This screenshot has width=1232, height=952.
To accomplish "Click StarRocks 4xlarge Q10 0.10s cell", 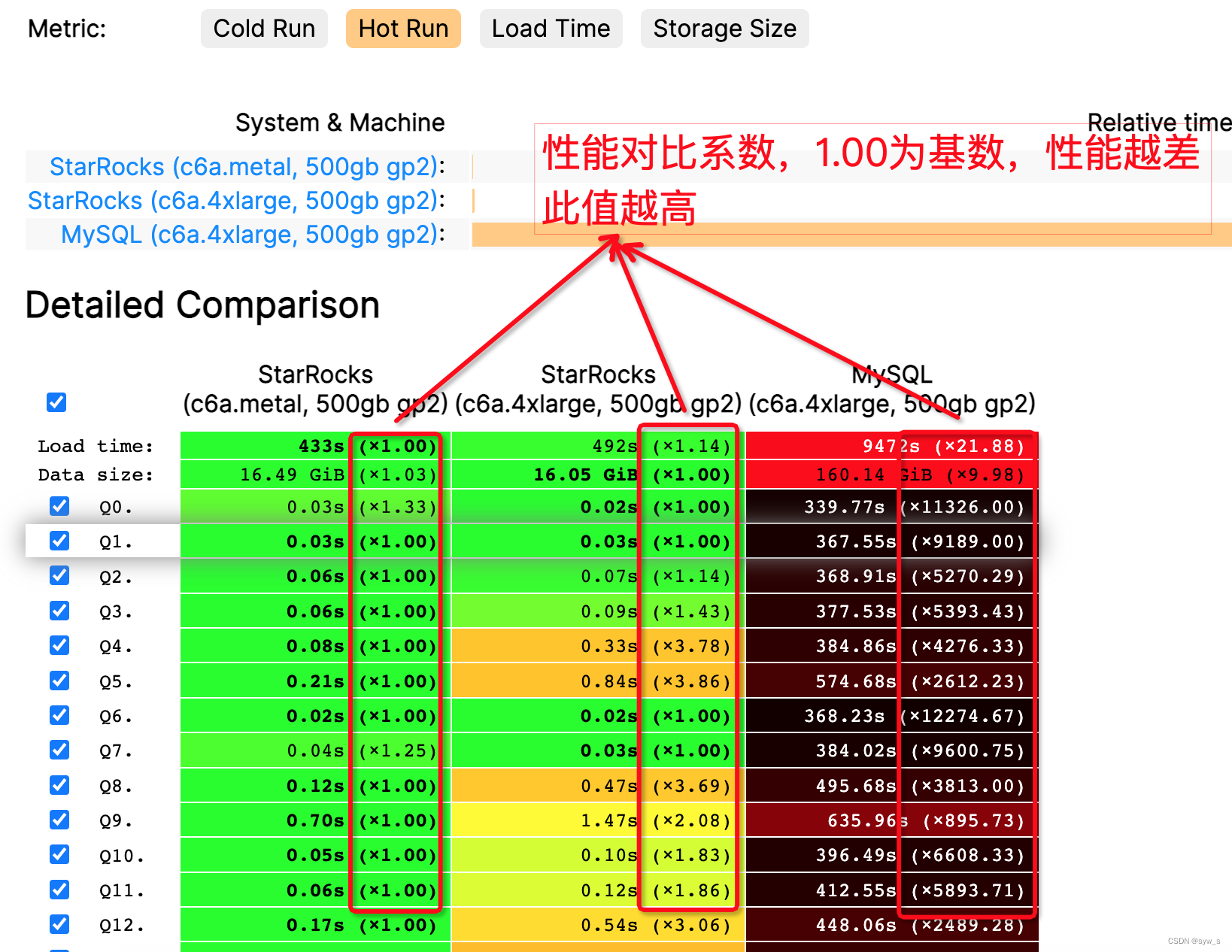I will (x=598, y=855).
